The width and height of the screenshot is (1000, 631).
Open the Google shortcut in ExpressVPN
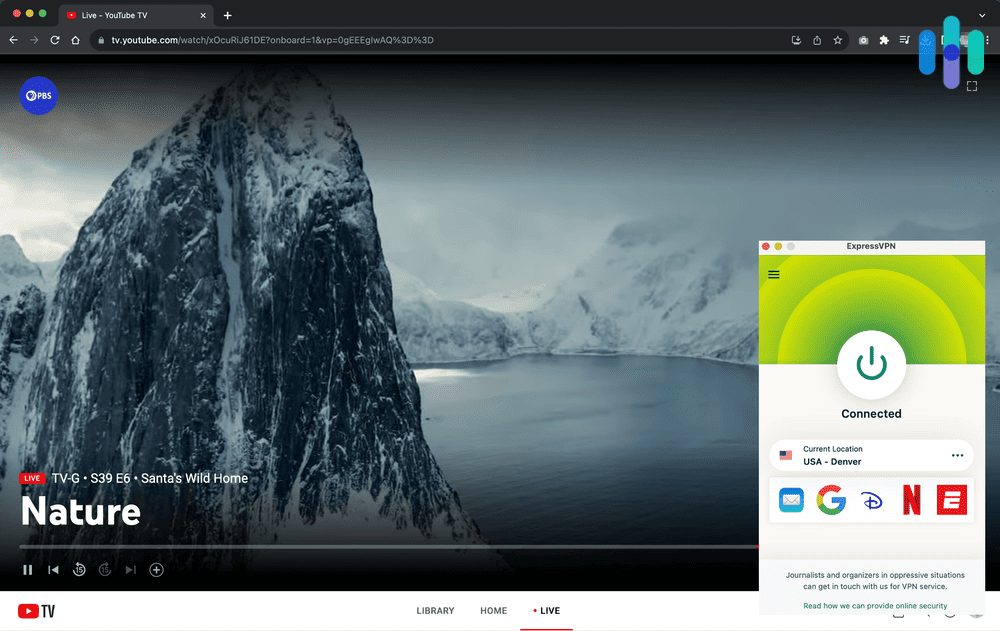coord(831,500)
